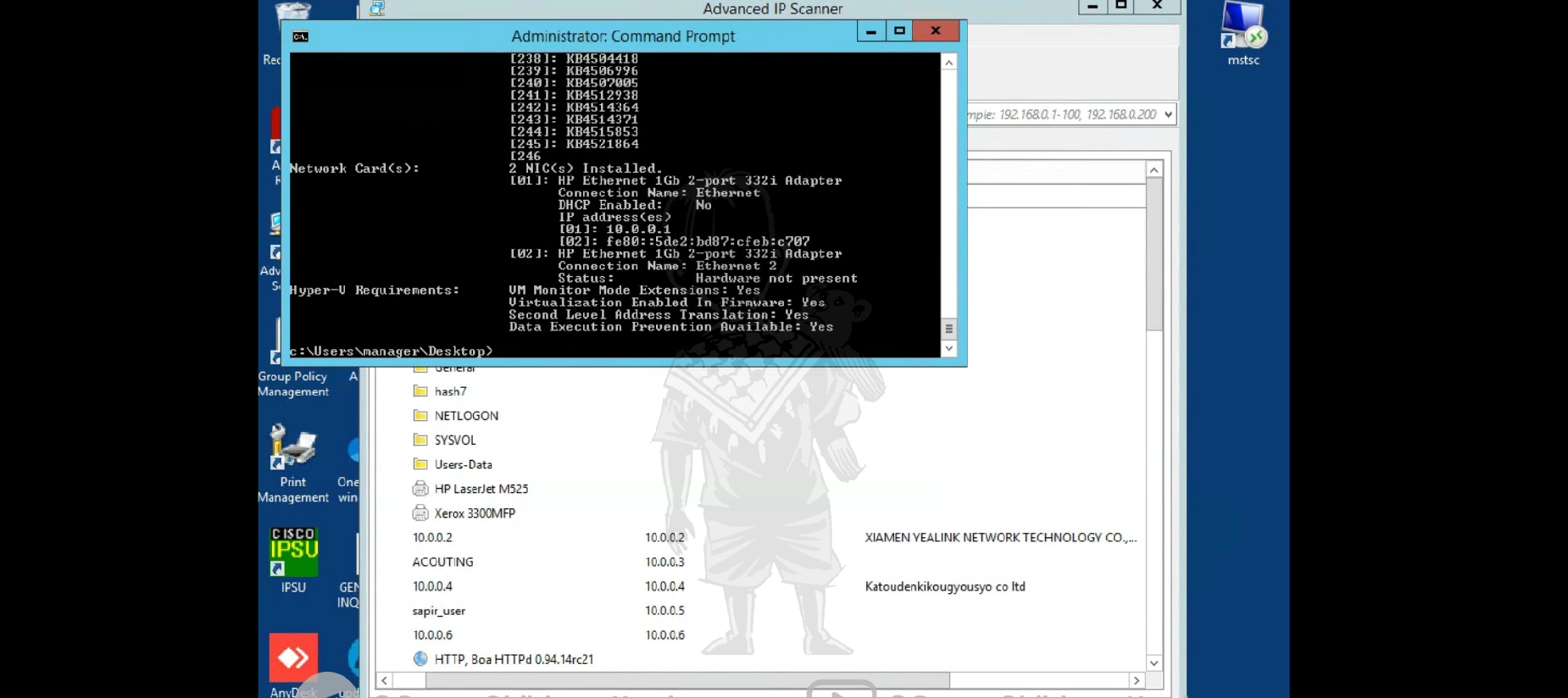
Task: Open the AnyDesk desktop icon
Action: pos(293,658)
